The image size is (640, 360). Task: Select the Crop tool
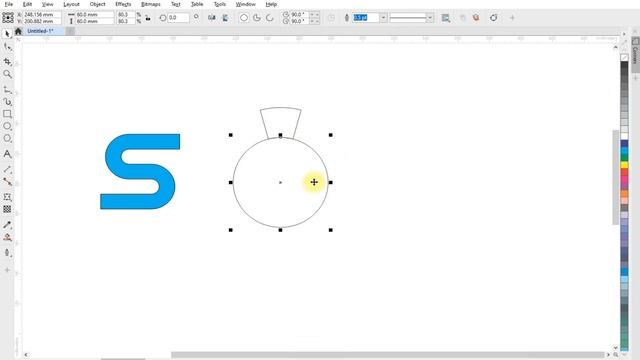pyautogui.click(x=7, y=61)
